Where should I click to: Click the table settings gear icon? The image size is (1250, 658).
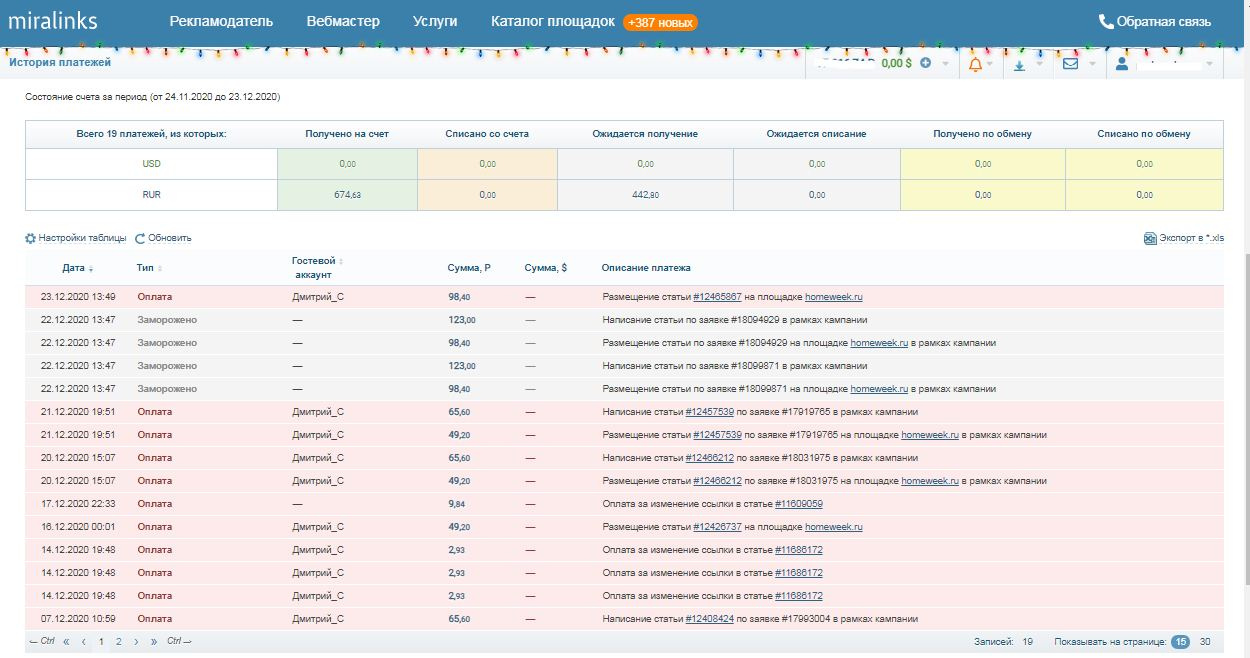pyautogui.click(x=30, y=238)
